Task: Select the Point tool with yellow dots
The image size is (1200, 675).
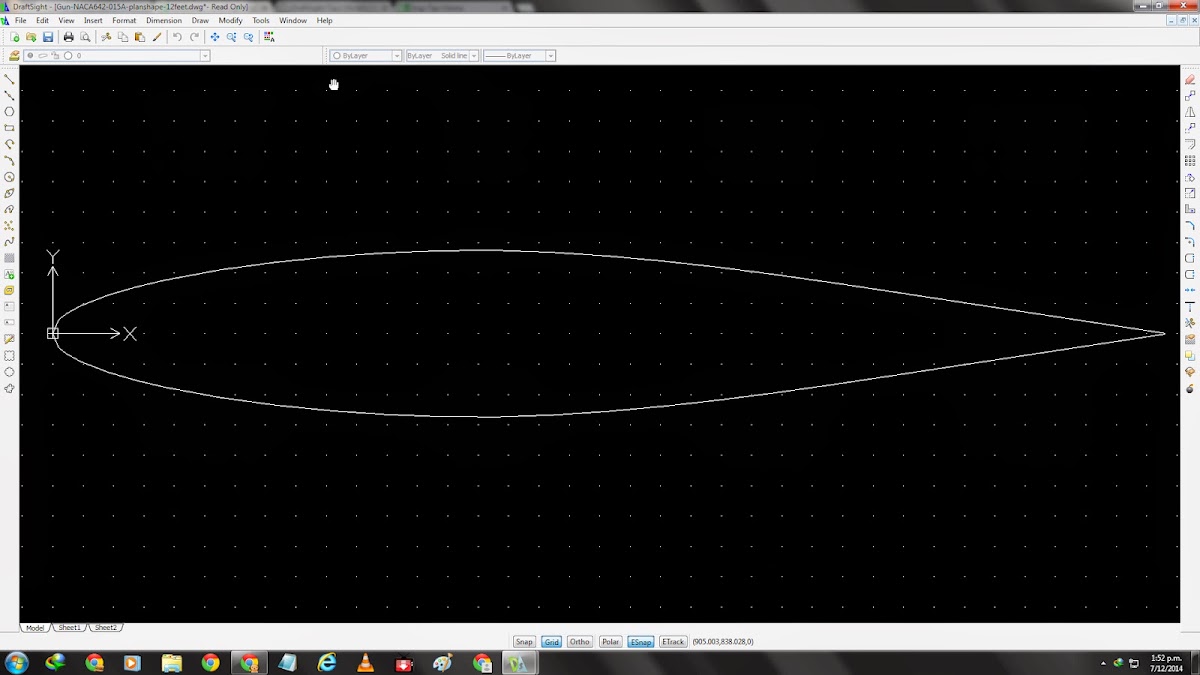Action: point(10,226)
